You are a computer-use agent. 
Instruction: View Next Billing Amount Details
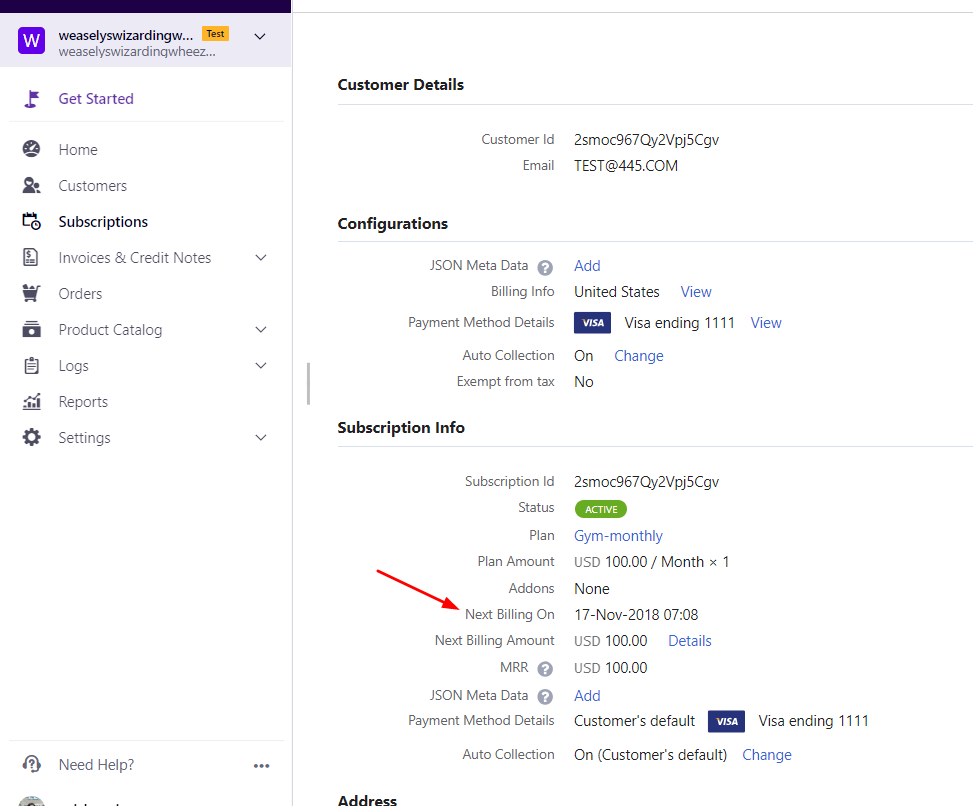690,641
